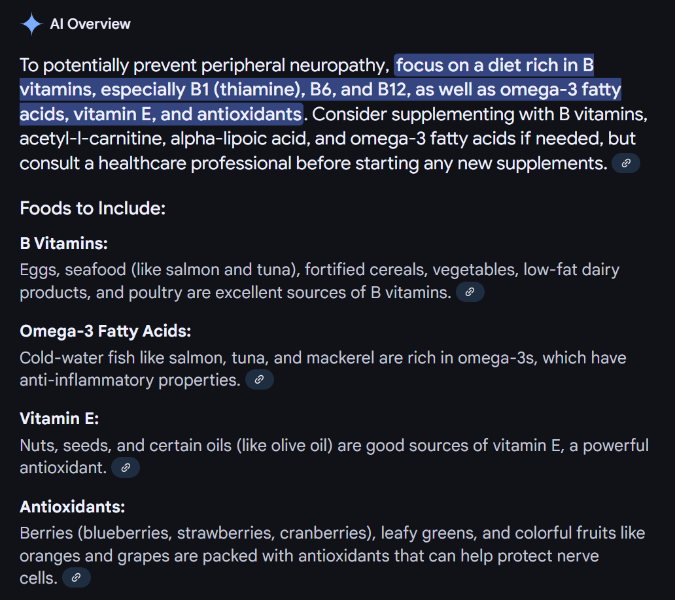Image resolution: width=675 pixels, height=600 pixels.
Task: Open source link after 'nerve cells.'
Action: pyautogui.click(x=76, y=578)
